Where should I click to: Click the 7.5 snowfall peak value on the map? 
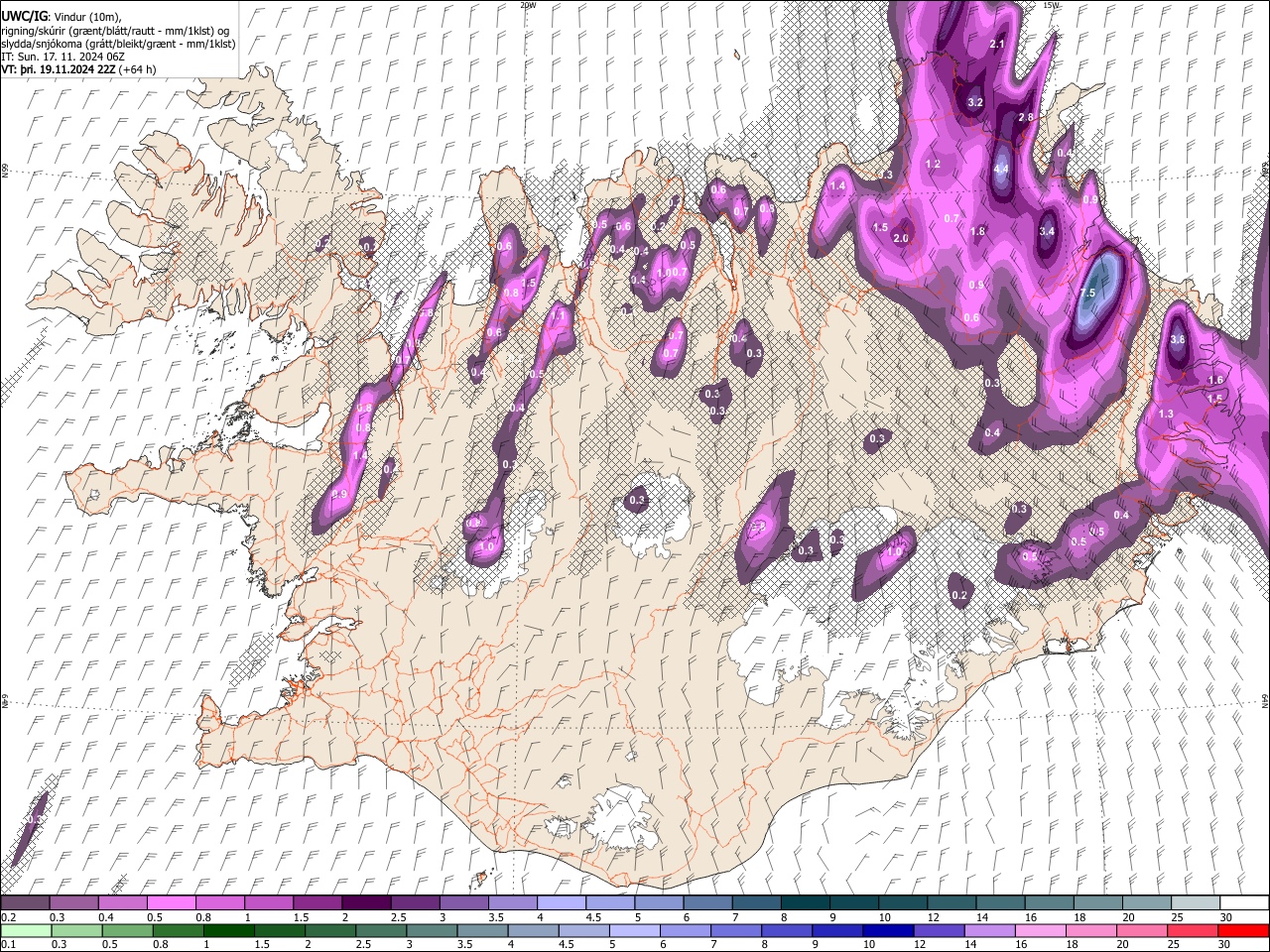(1087, 294)
